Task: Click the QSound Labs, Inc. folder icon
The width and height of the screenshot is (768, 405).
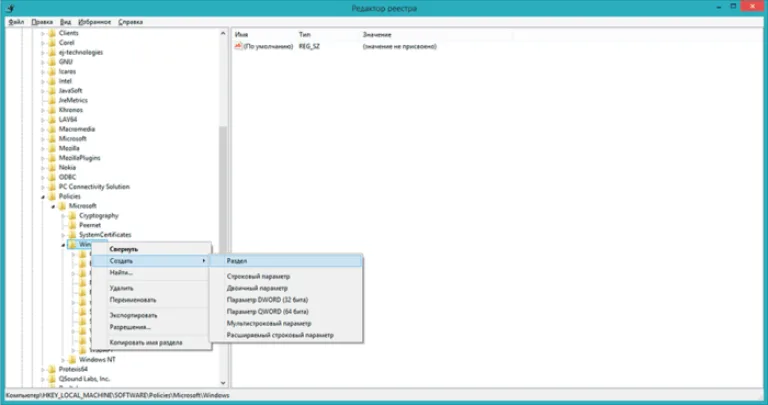Action: pyautogui.click(x=52, y=379)
